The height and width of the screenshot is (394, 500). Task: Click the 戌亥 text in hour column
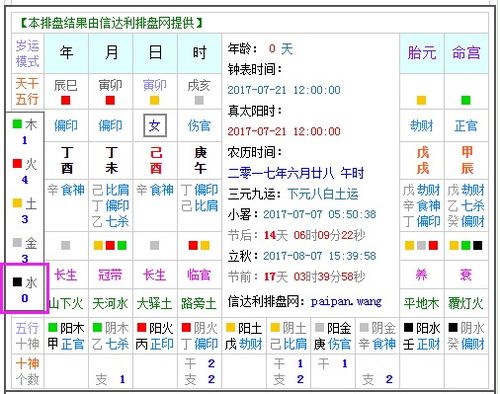199,86
